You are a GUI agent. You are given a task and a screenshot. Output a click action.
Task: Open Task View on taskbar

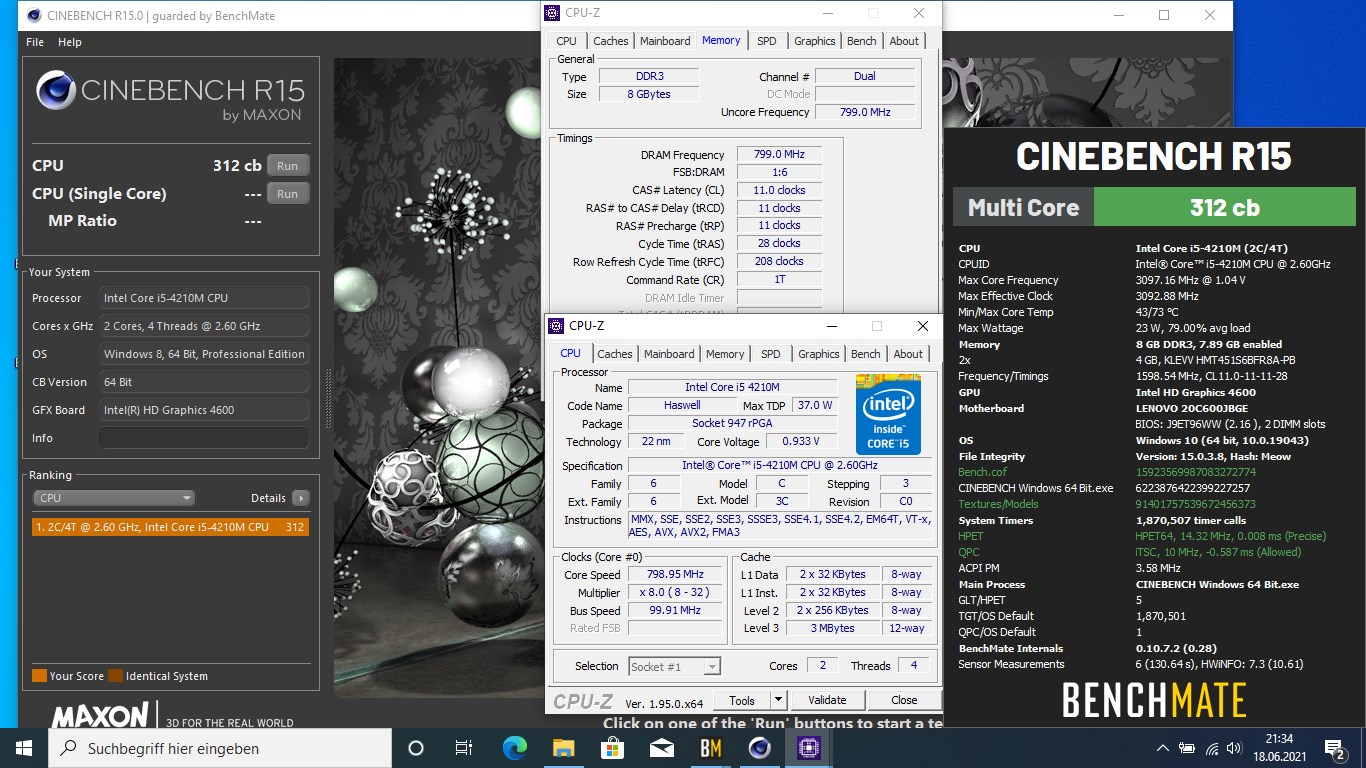(x=464, y=748)
